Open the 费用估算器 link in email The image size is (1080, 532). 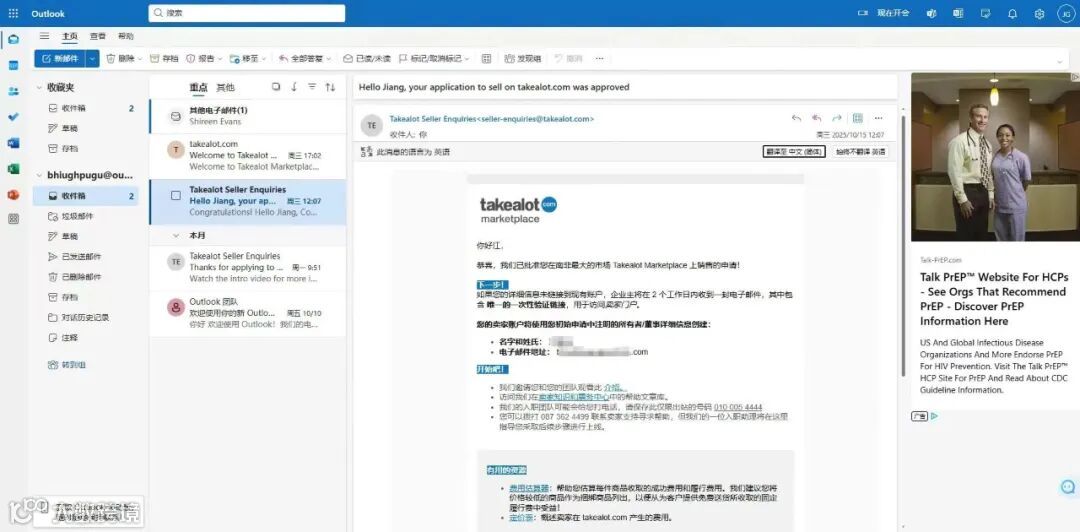529,488
